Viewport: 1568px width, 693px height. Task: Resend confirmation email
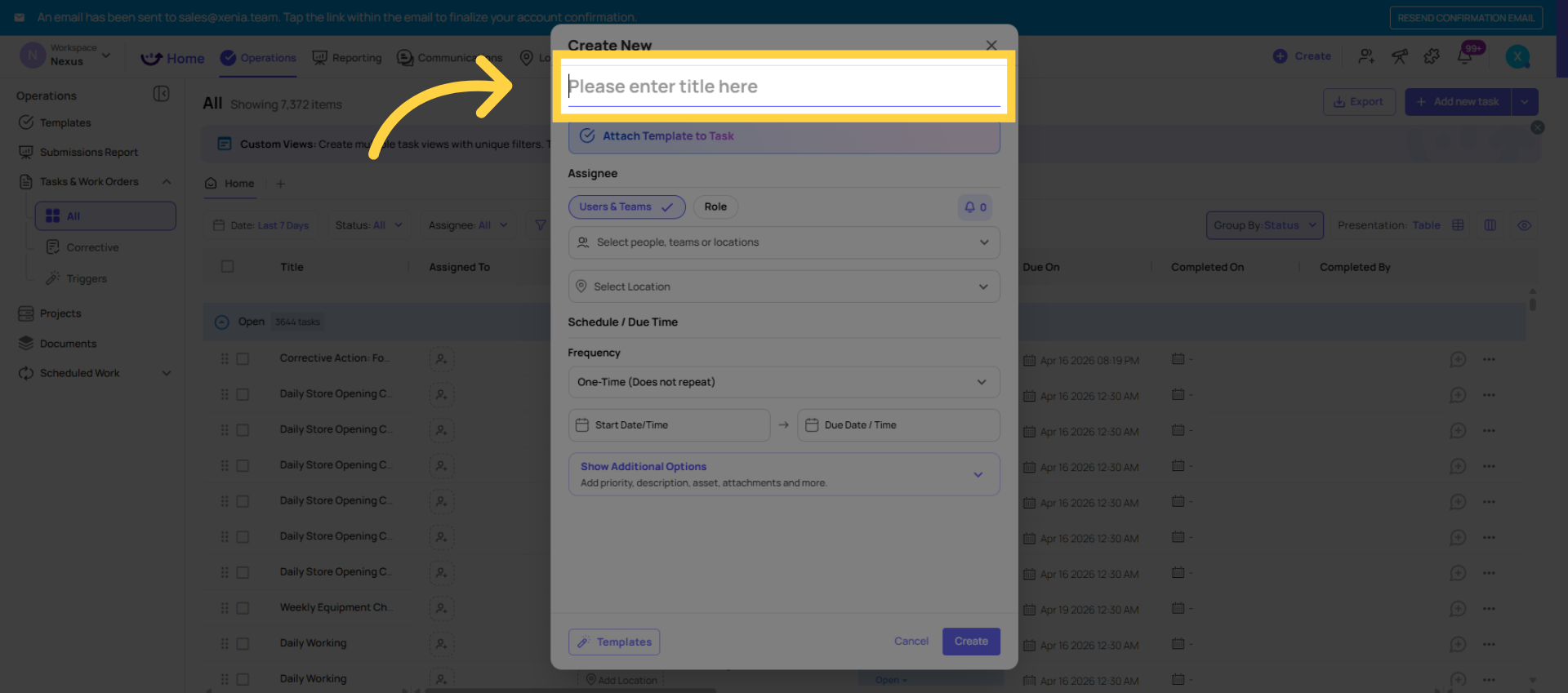point(1466,18)
